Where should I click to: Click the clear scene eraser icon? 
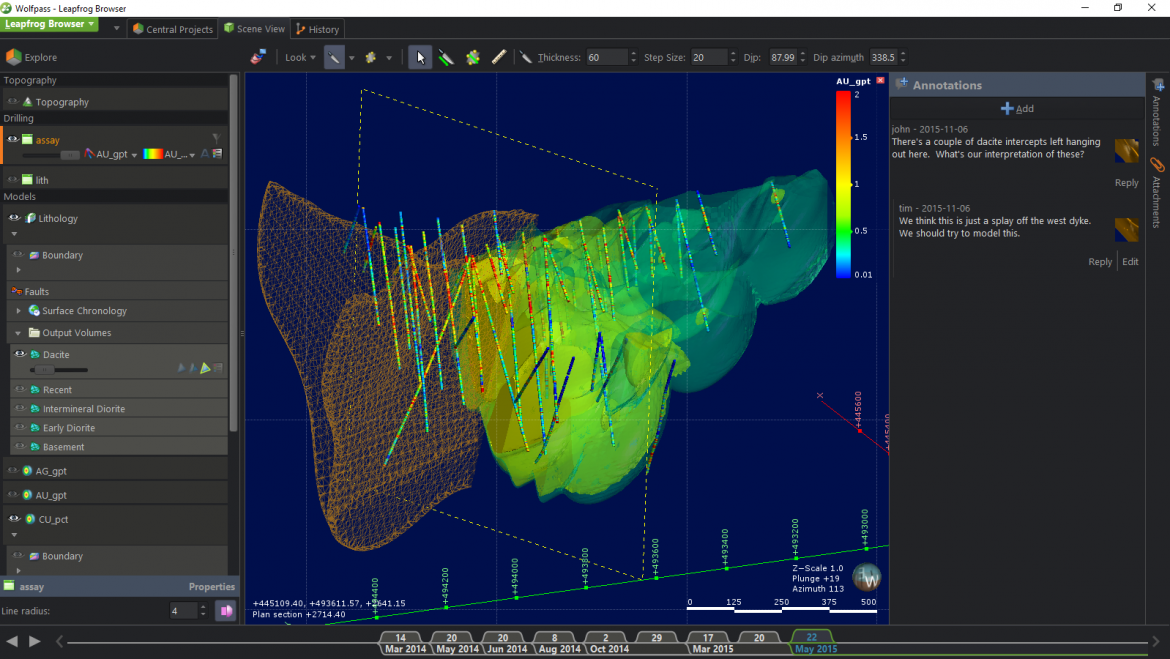point(259,58)
